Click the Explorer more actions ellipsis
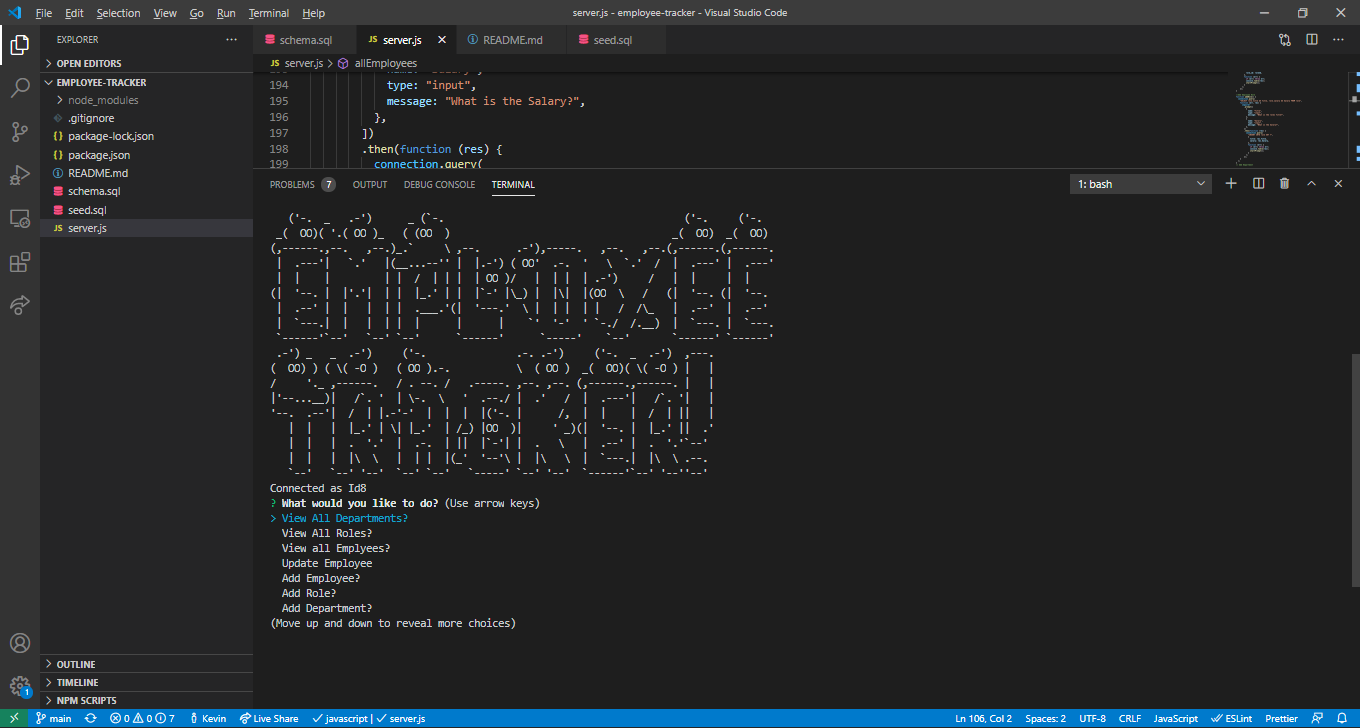Screen dimensions: 1360x728 click(232, 40)
